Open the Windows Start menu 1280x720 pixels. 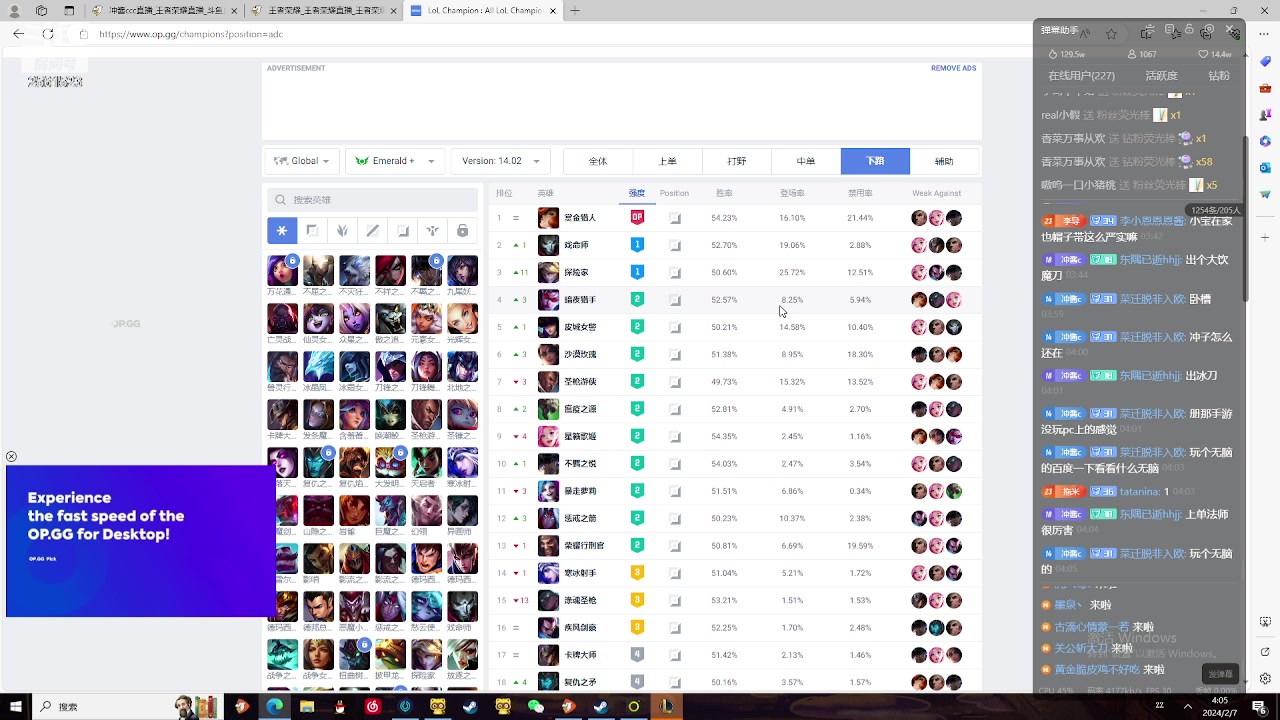point(15,706)
